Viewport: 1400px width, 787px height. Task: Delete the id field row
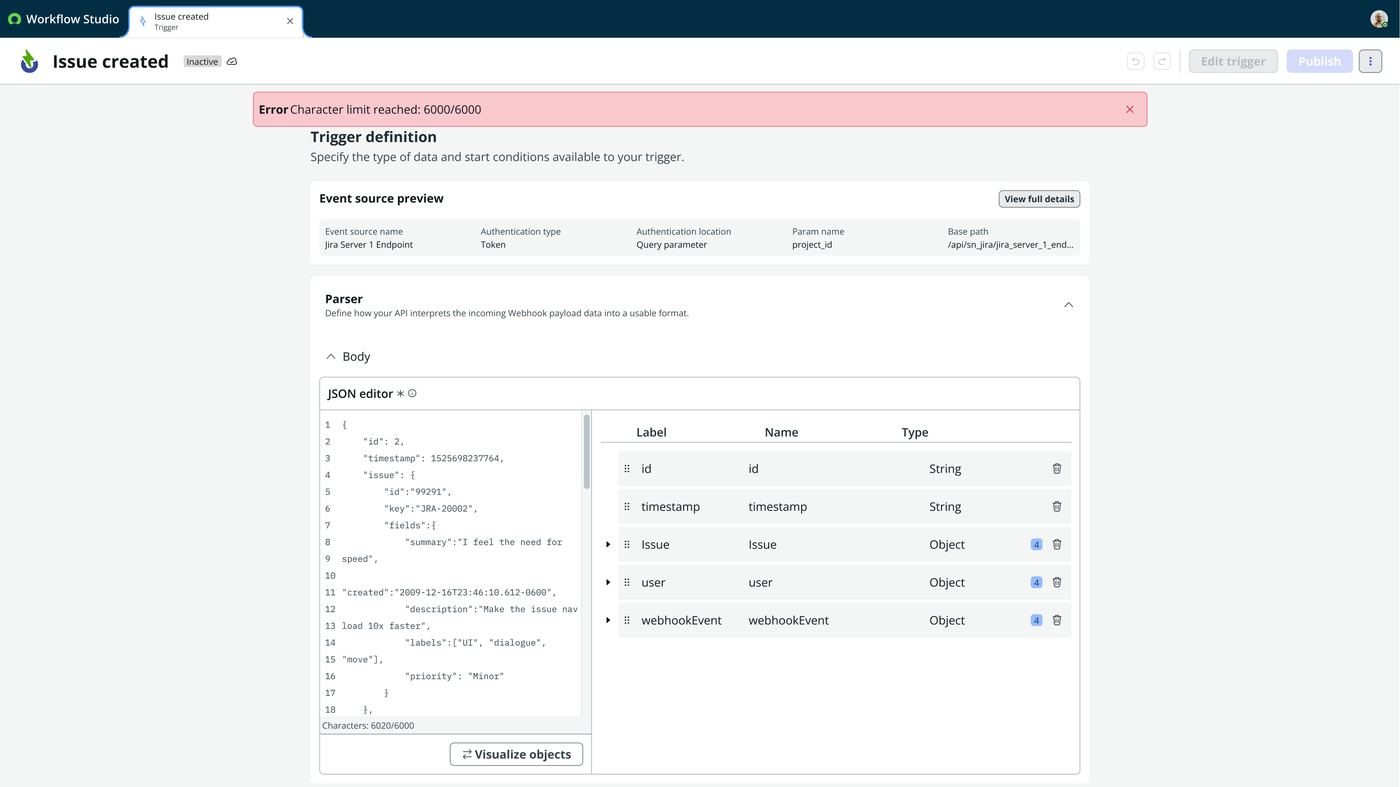tap(1057, 468)
